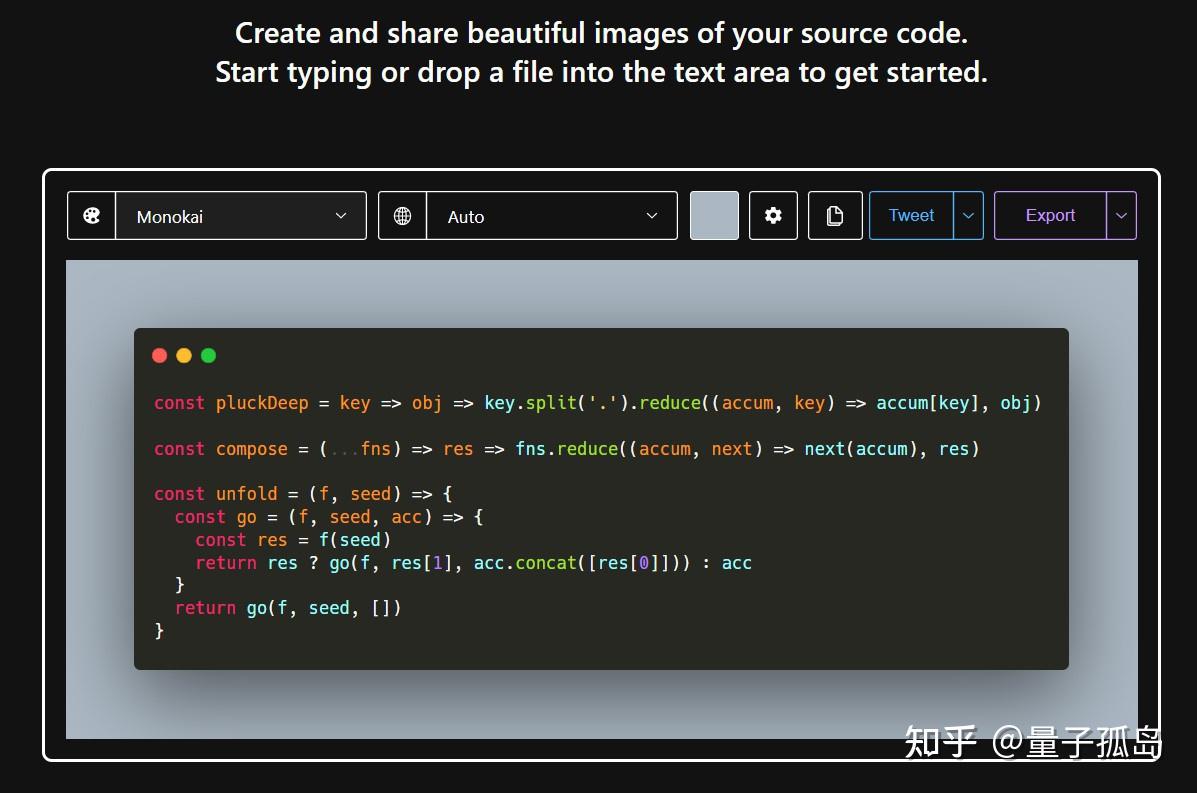This screenshot has height=793, width=1197.
Task: Click the pluckDeep code line
Action: pyautogui.click(x=598, y=403)
